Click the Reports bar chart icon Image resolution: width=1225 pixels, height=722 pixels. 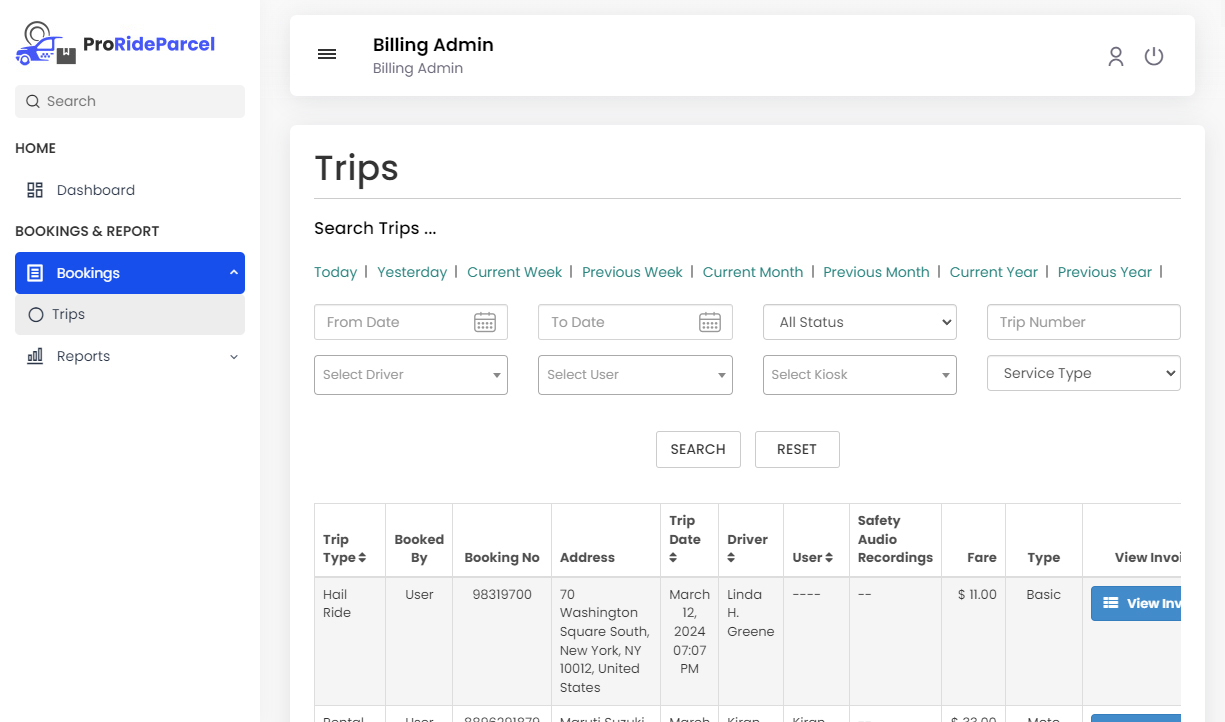pyautogui.click(x=35, y=356)
